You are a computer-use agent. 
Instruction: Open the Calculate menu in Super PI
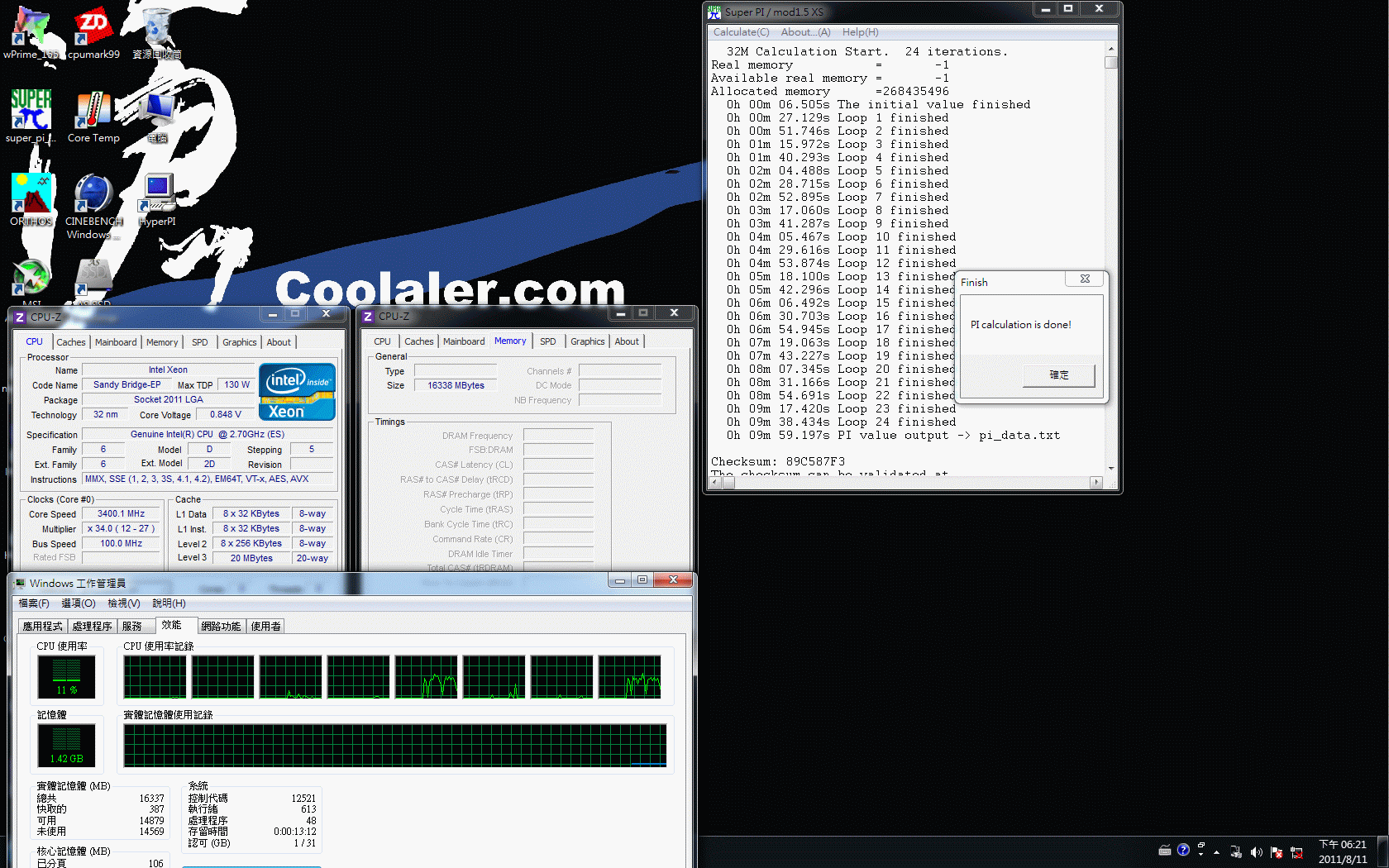741,32
